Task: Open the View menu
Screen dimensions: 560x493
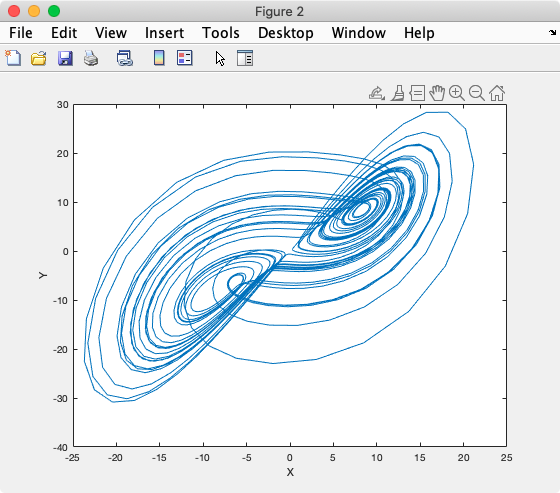Action: (x=111, y=33)
